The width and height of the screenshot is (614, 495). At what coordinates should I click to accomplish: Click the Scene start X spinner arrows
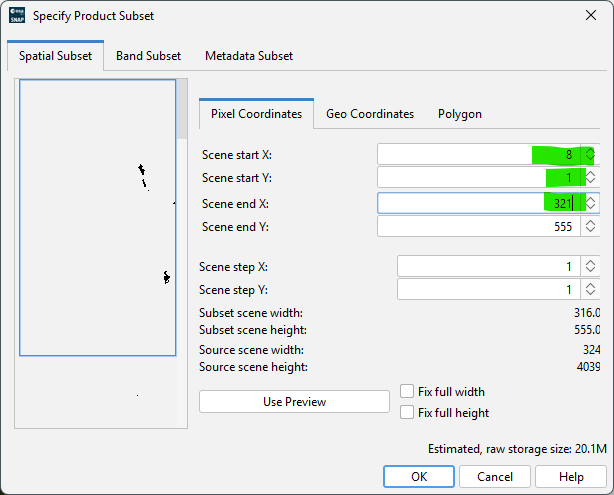point(590,155)
